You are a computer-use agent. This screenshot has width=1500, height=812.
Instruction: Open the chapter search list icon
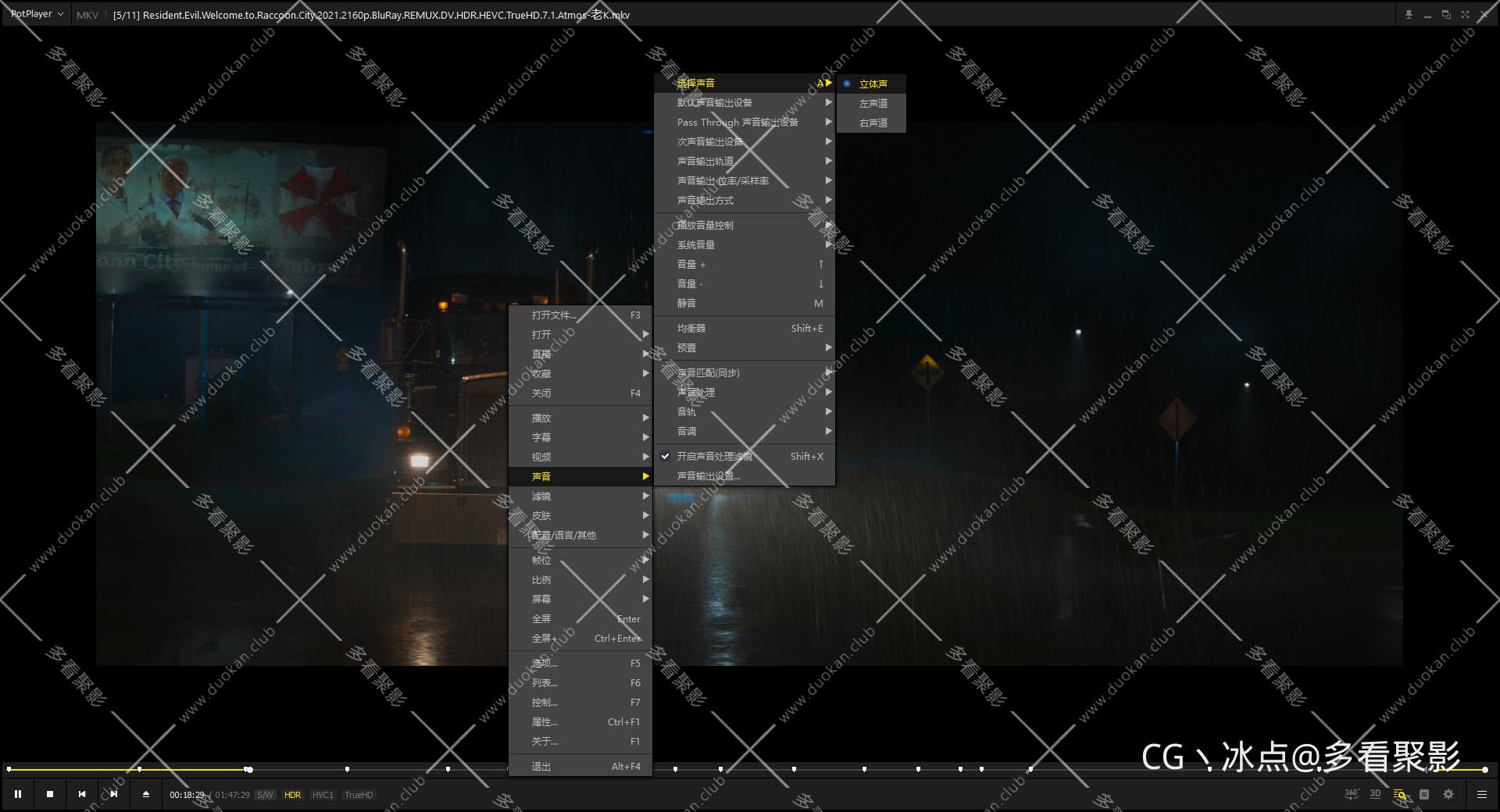1399,794
